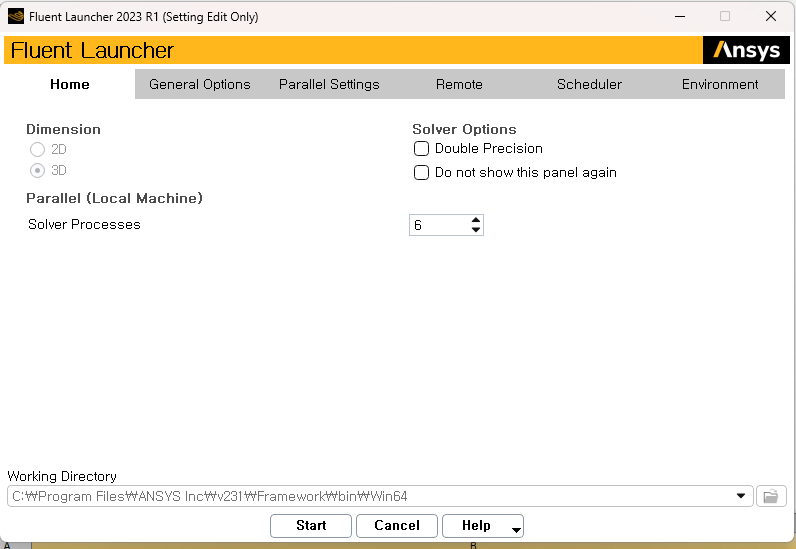Switch to the Environment tab
This screenshot has height=549, width=796.
coord(719,84)
